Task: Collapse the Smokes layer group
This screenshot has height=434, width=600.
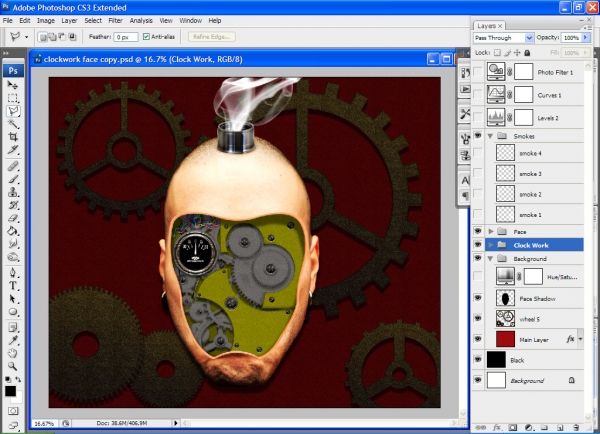Action: coord(490,136)
